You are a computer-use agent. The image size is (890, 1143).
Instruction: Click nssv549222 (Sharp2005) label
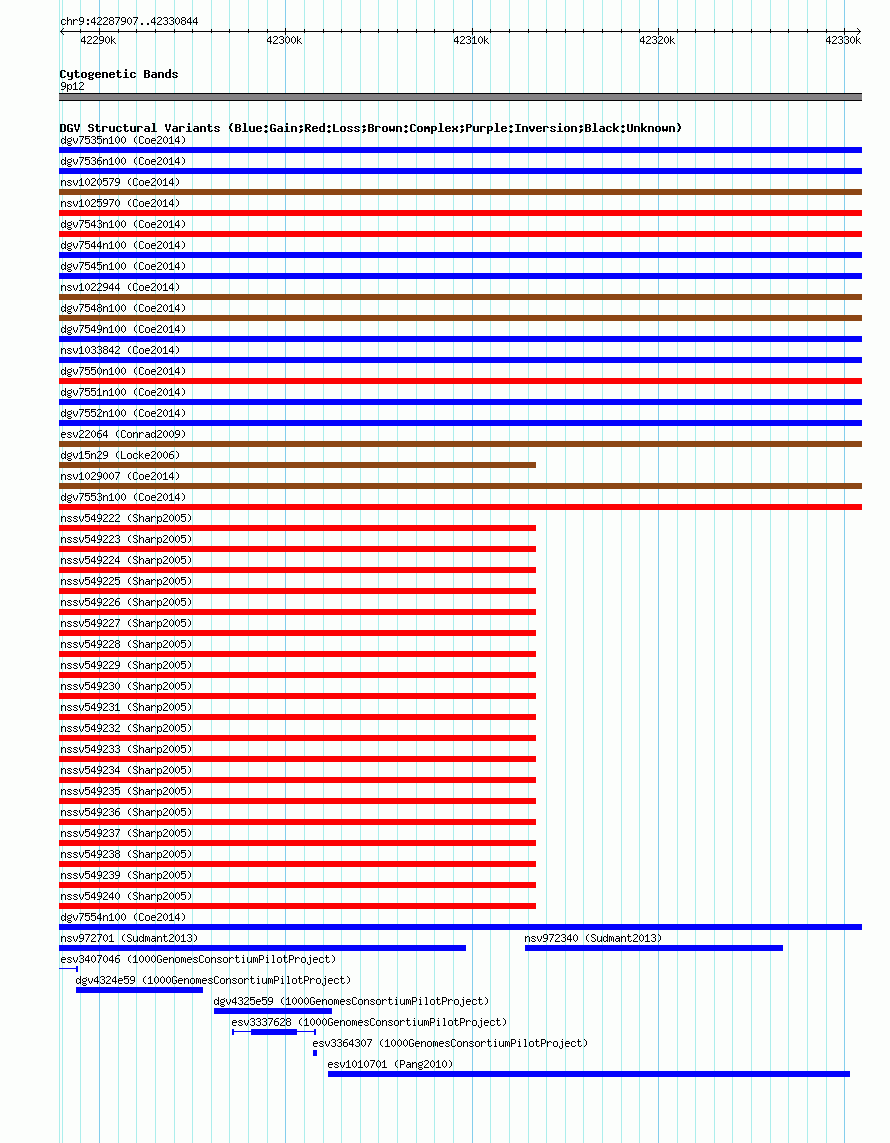pyautogui.click(x=126, y=518)
